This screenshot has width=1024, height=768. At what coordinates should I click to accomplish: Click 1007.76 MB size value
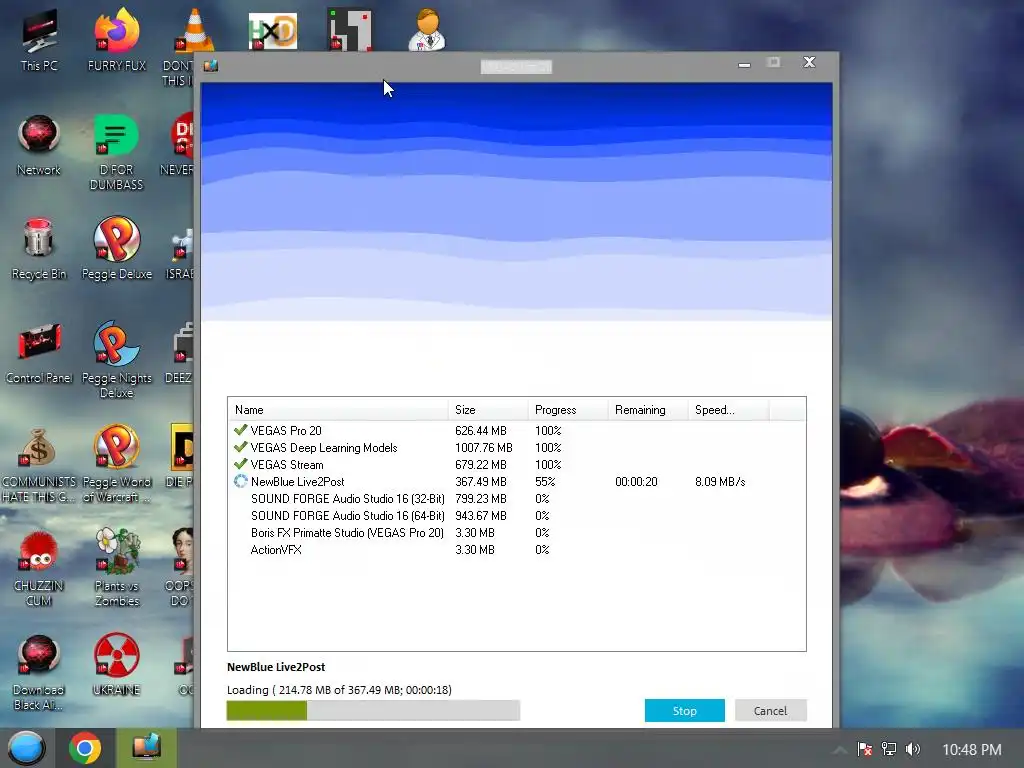tap(483, 447)
